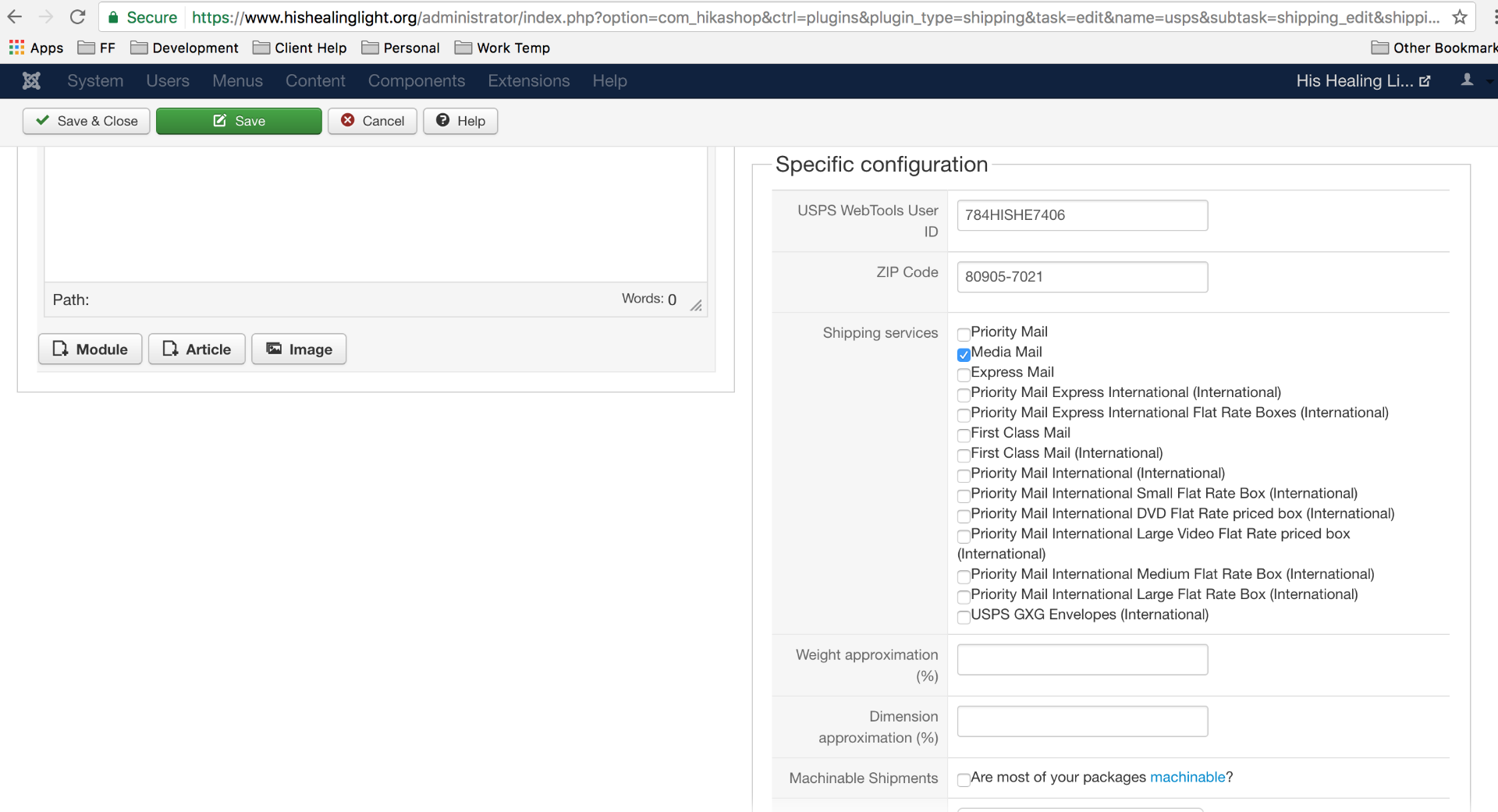Open the Extensions menu
The image size is (1498, 812).
click(x=529, y=81)
